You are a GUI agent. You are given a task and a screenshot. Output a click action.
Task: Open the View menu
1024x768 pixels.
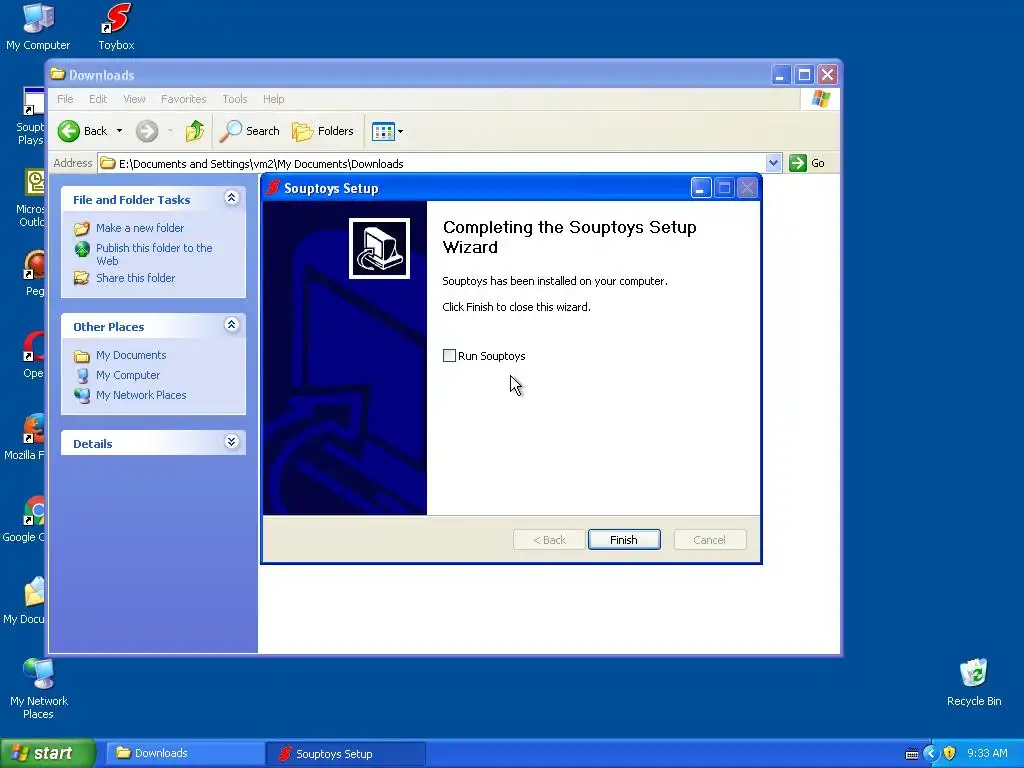pyautogui.click(x=134, y=99)
